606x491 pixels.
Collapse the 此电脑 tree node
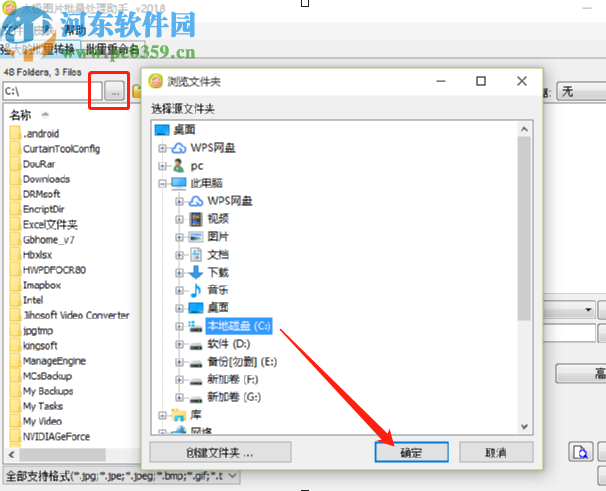(x=162, y=184)
